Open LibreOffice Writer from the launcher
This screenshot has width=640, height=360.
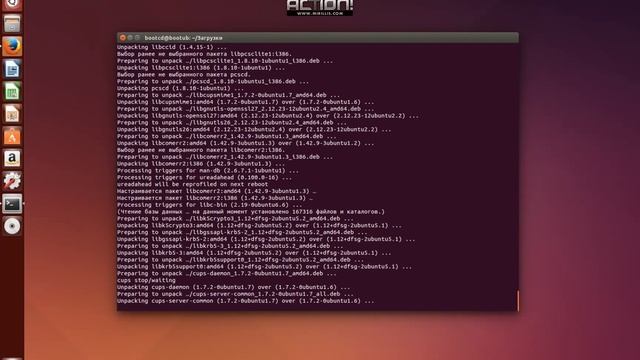coord(12,69)
